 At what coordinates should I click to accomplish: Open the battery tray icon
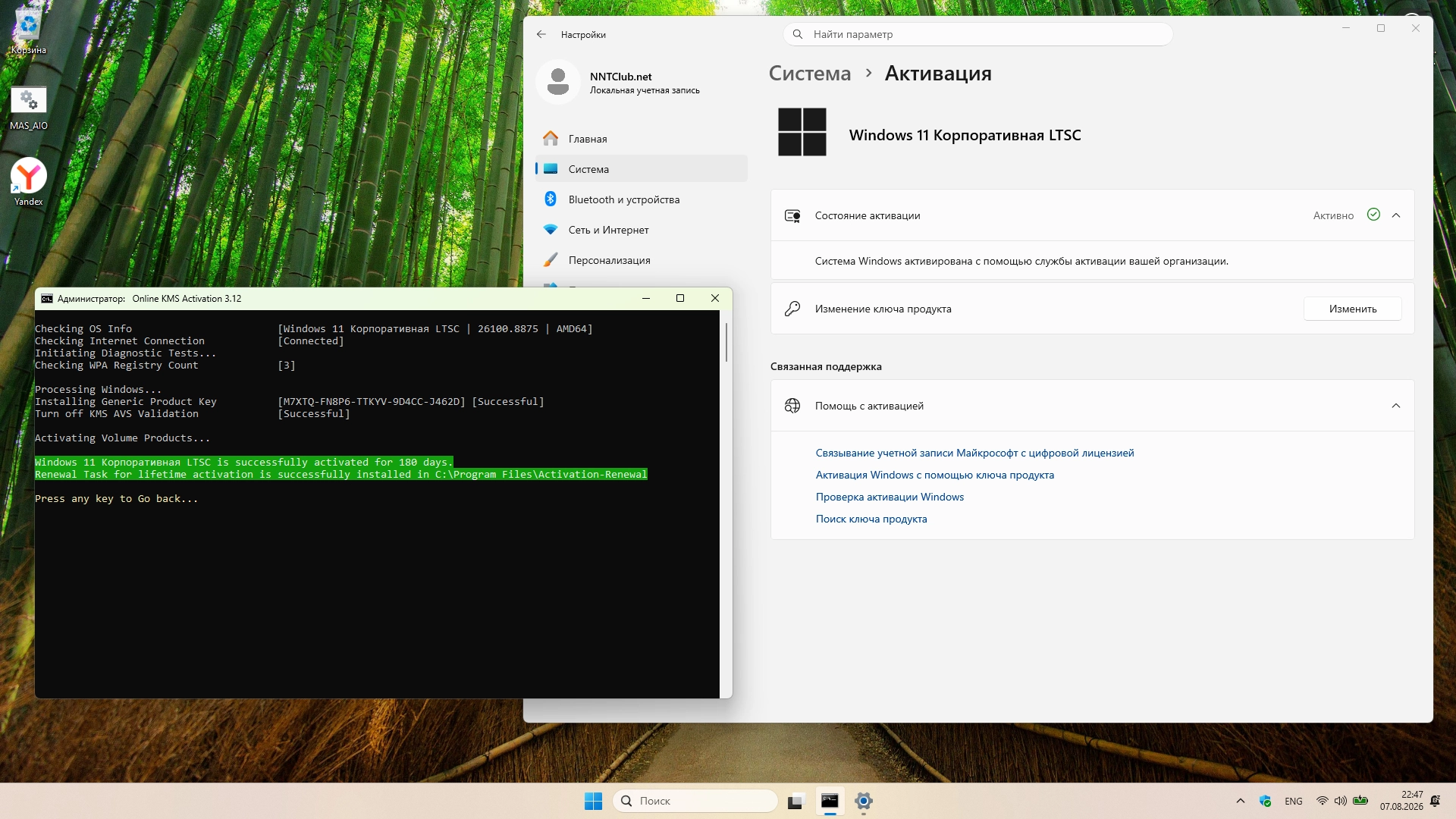point(1360,801)
